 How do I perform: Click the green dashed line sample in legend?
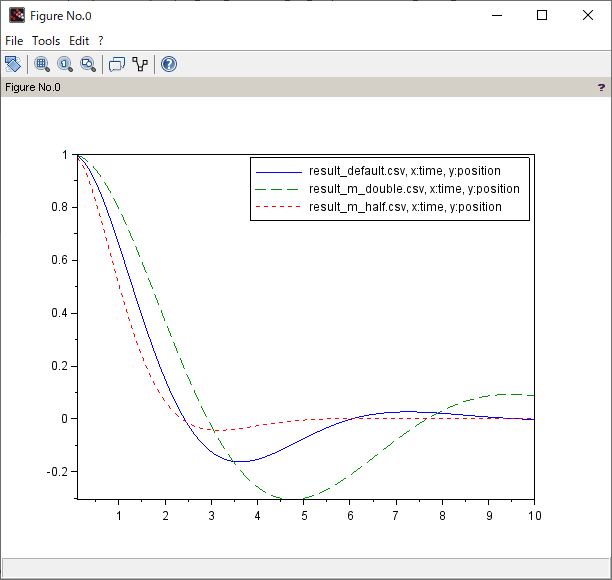(279, 190)
